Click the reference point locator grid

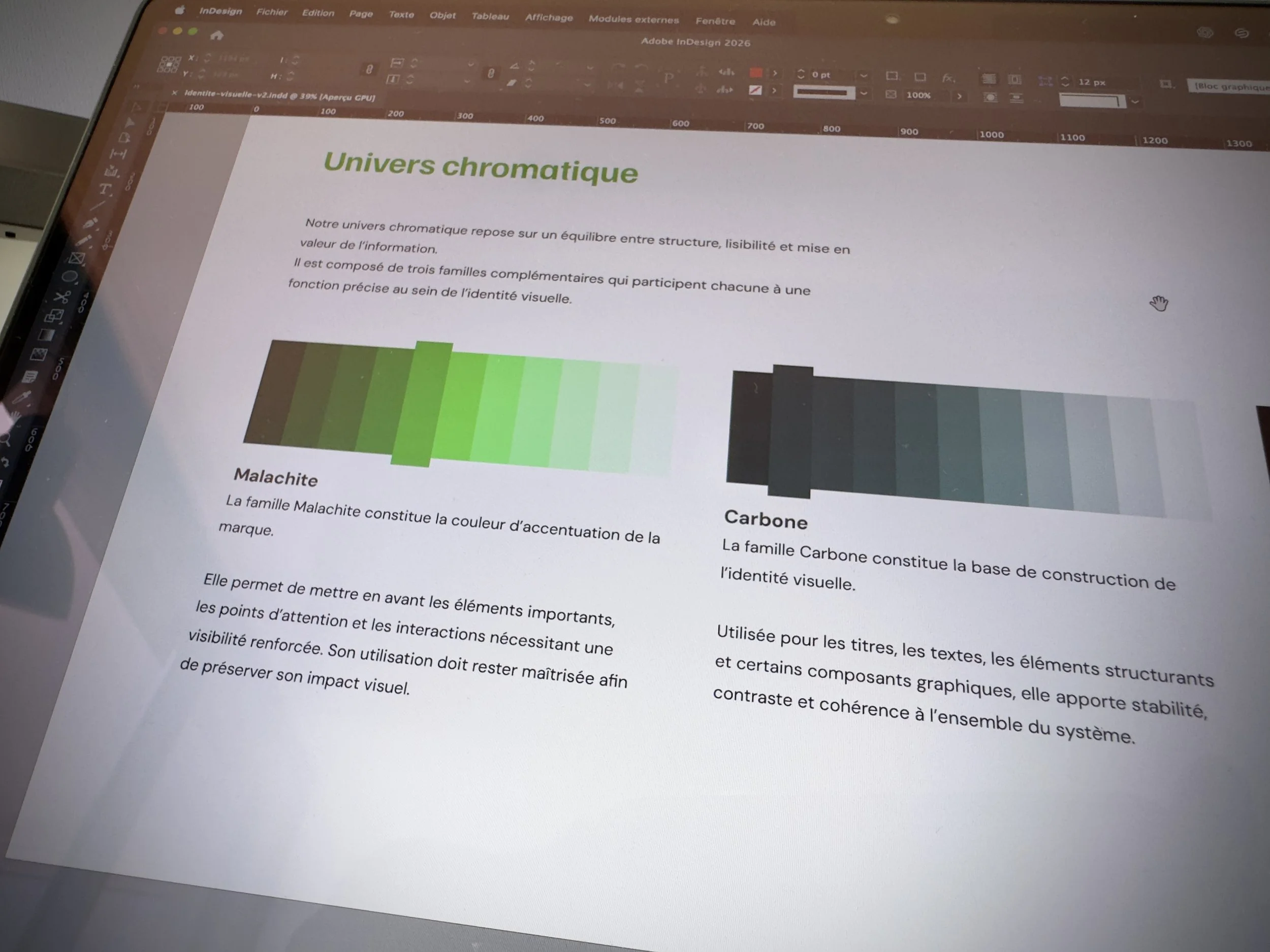point(169,64)
